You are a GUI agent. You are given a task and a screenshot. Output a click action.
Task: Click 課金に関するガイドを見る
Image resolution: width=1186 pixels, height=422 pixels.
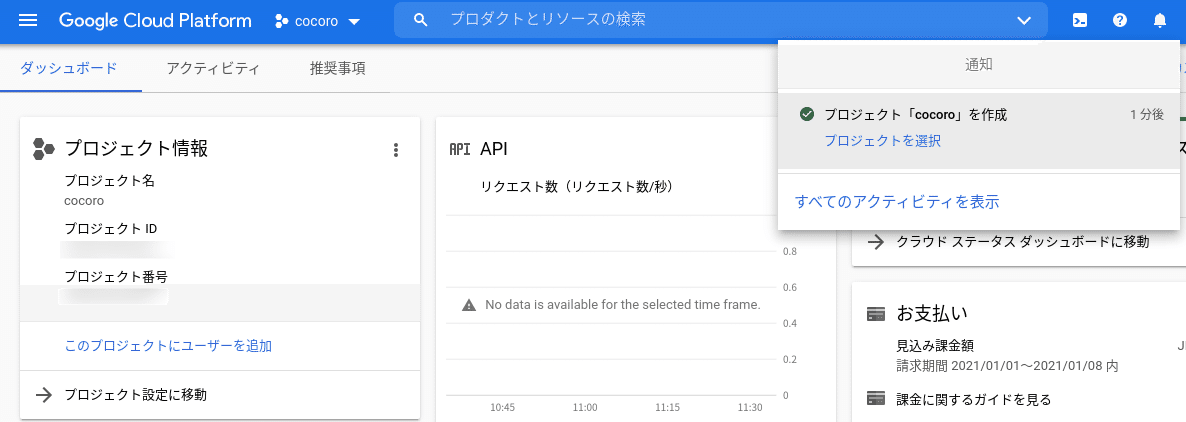(973, 400)
